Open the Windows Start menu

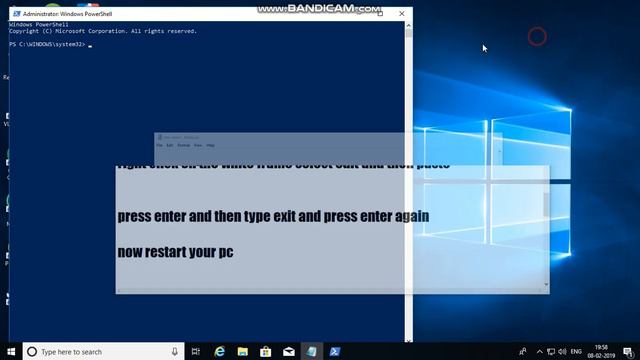tap(11, 351)
